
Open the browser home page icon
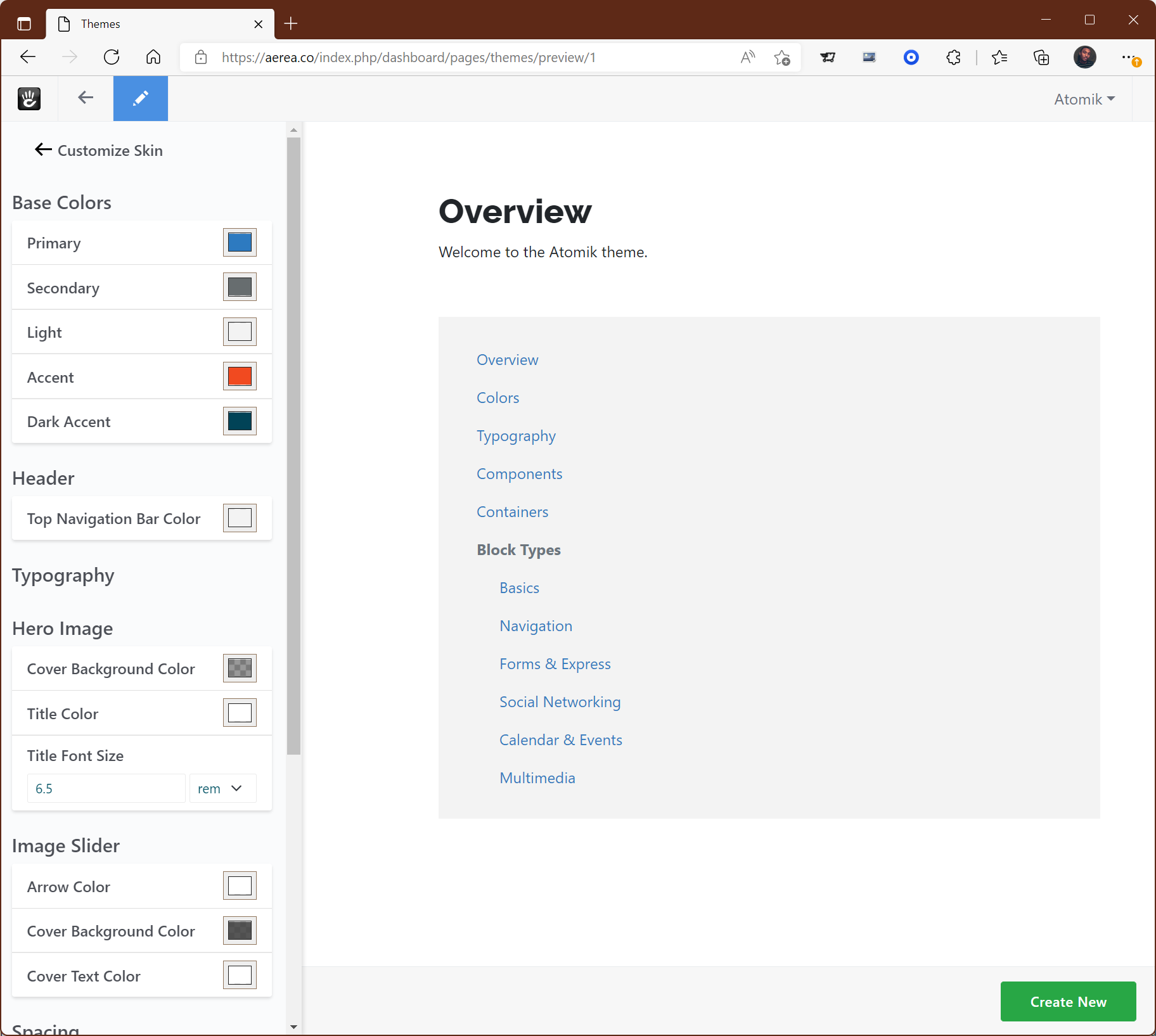(x=153, y=57)
